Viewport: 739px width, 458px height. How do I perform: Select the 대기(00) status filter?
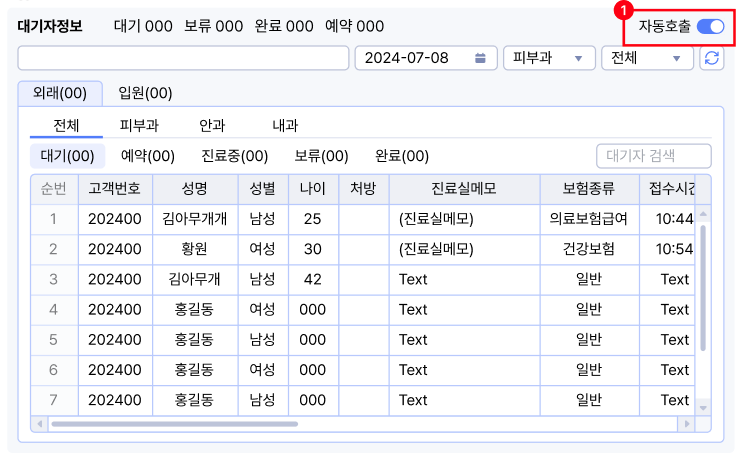[67, 156]
